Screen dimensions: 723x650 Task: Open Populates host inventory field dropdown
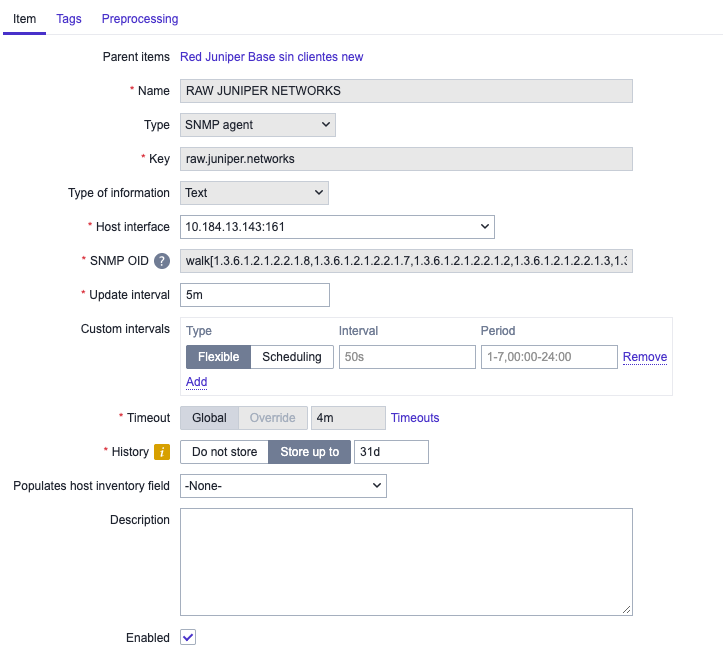pos(284,486)
